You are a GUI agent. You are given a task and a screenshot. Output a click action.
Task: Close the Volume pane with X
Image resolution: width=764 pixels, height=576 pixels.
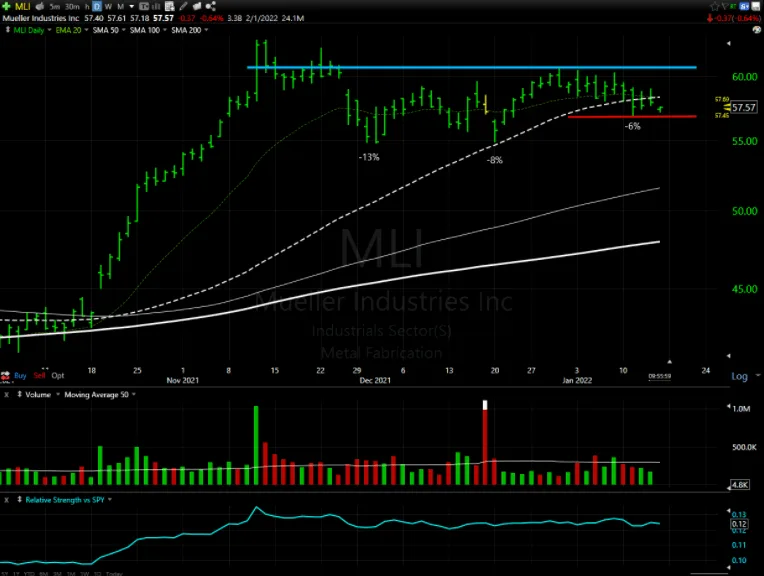pos(6,395)
